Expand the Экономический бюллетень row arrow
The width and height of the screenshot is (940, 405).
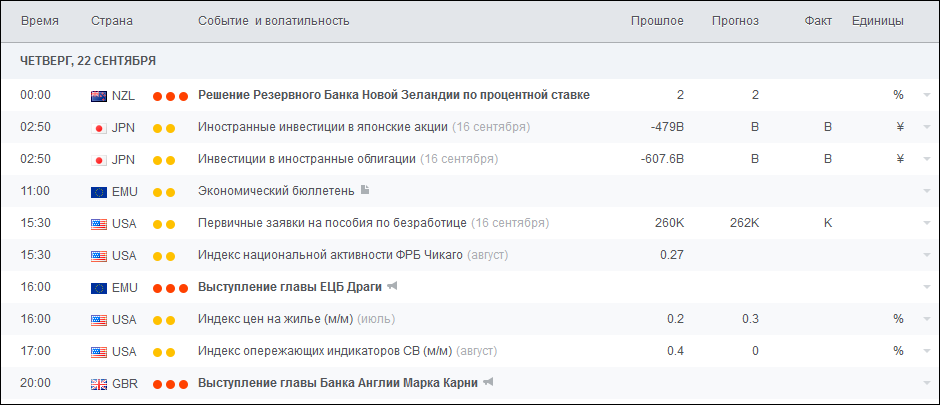927,192
